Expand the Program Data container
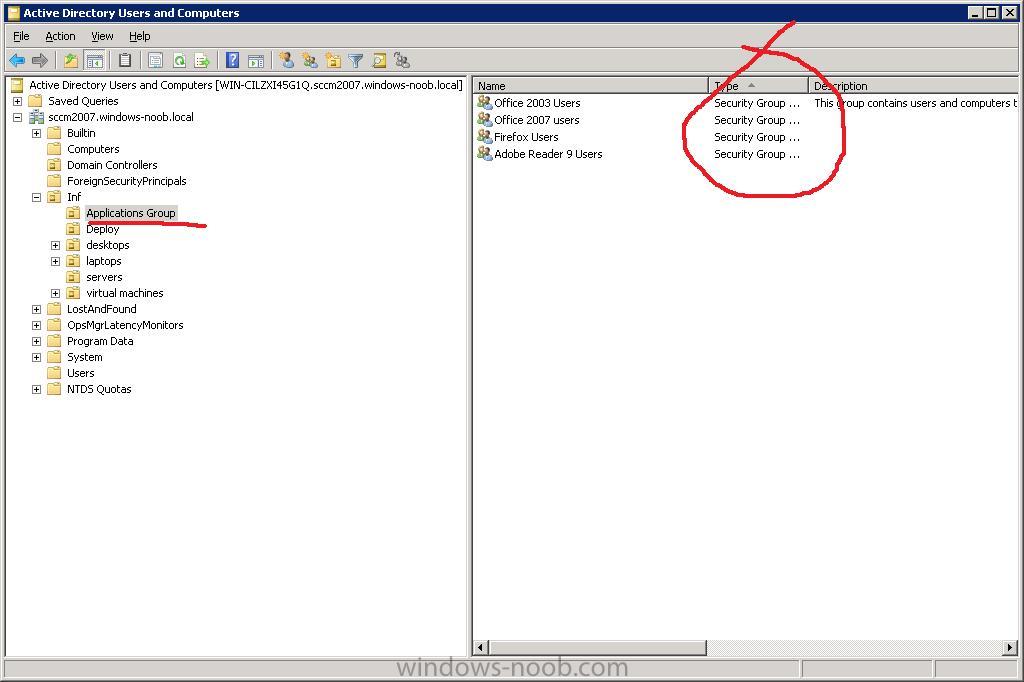1024x682 pixels. click(x=37, y=341)
